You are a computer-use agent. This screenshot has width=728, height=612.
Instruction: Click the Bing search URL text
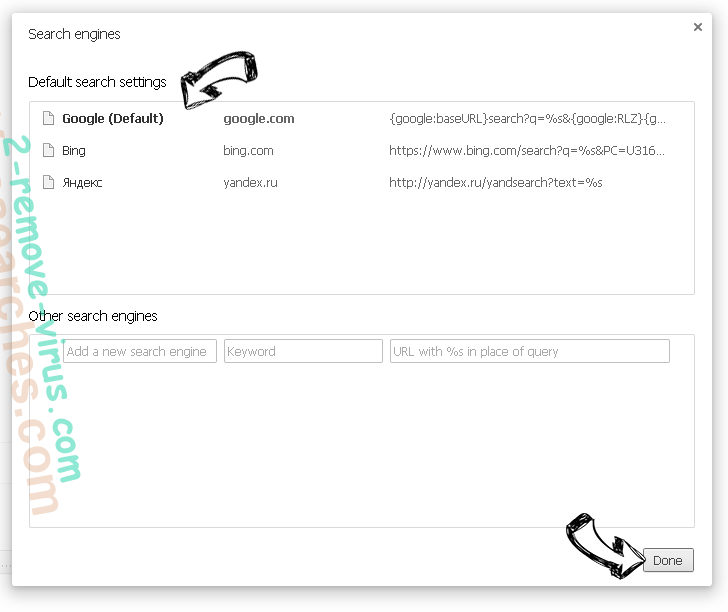(x=527, y=151)
